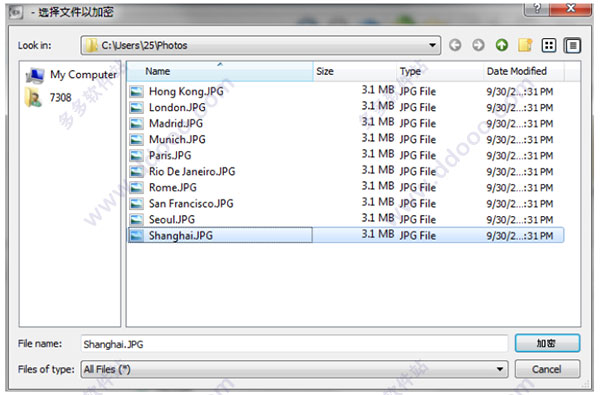Select Rio De Janeiro.JPG file name
This screenshot has width=600, height=395.
pos(192,172)
